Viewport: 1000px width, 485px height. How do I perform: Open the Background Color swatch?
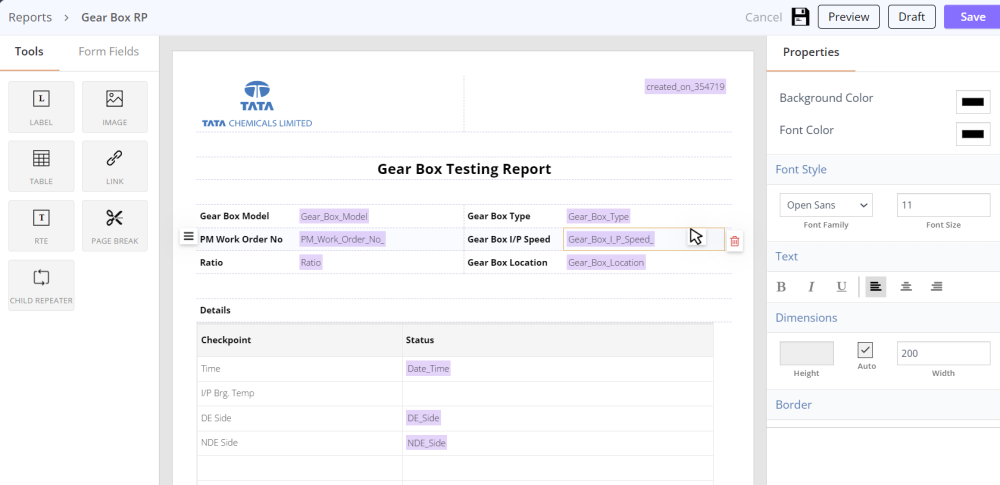point(973,101)
